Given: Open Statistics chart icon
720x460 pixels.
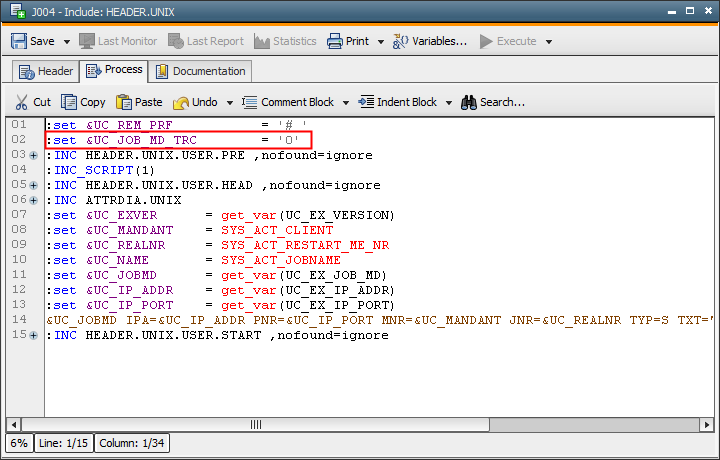Looking at the screenshot, I should pos(262,41).
